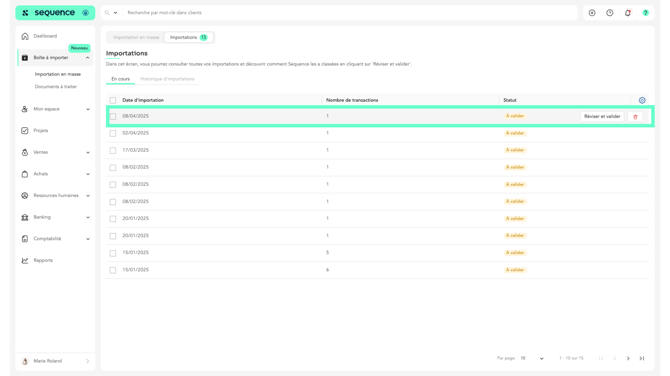Expand the Mon espace section
This screenshot has height=376, width=670.
tap(88, 109)
